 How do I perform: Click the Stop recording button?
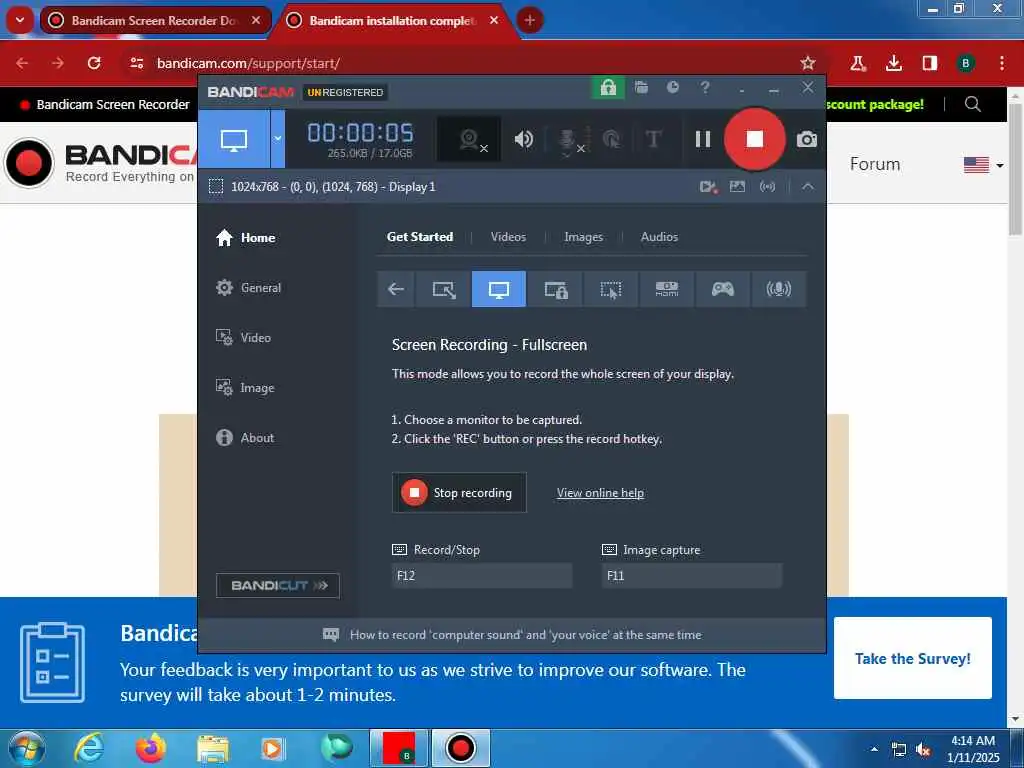459,493
